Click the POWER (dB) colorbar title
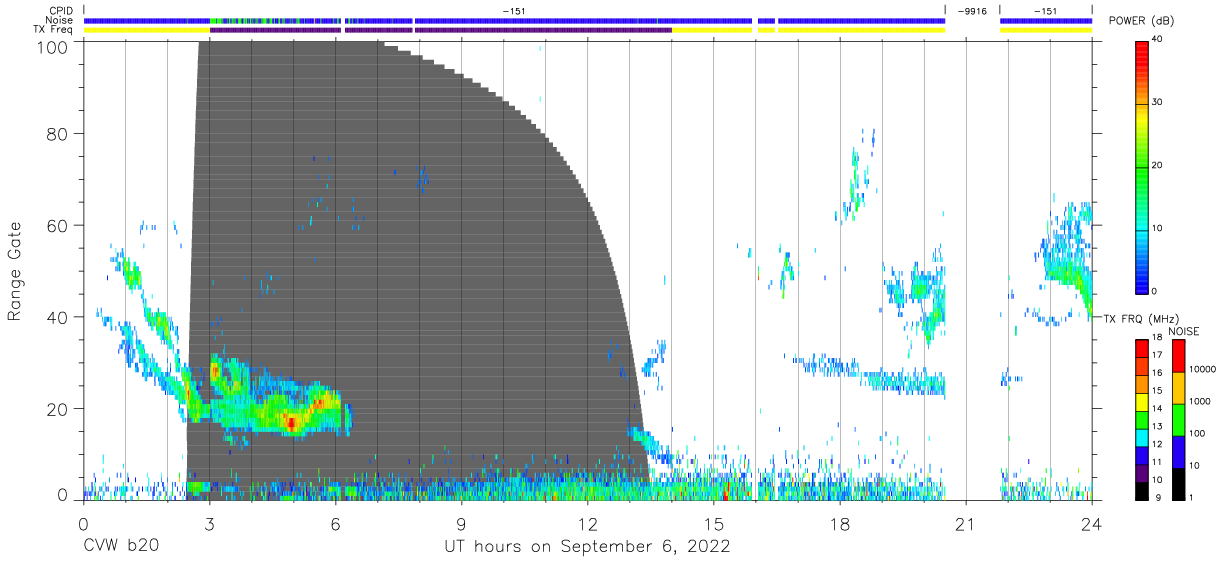This screenshot has height=567, width=1228. [1142, 21]
